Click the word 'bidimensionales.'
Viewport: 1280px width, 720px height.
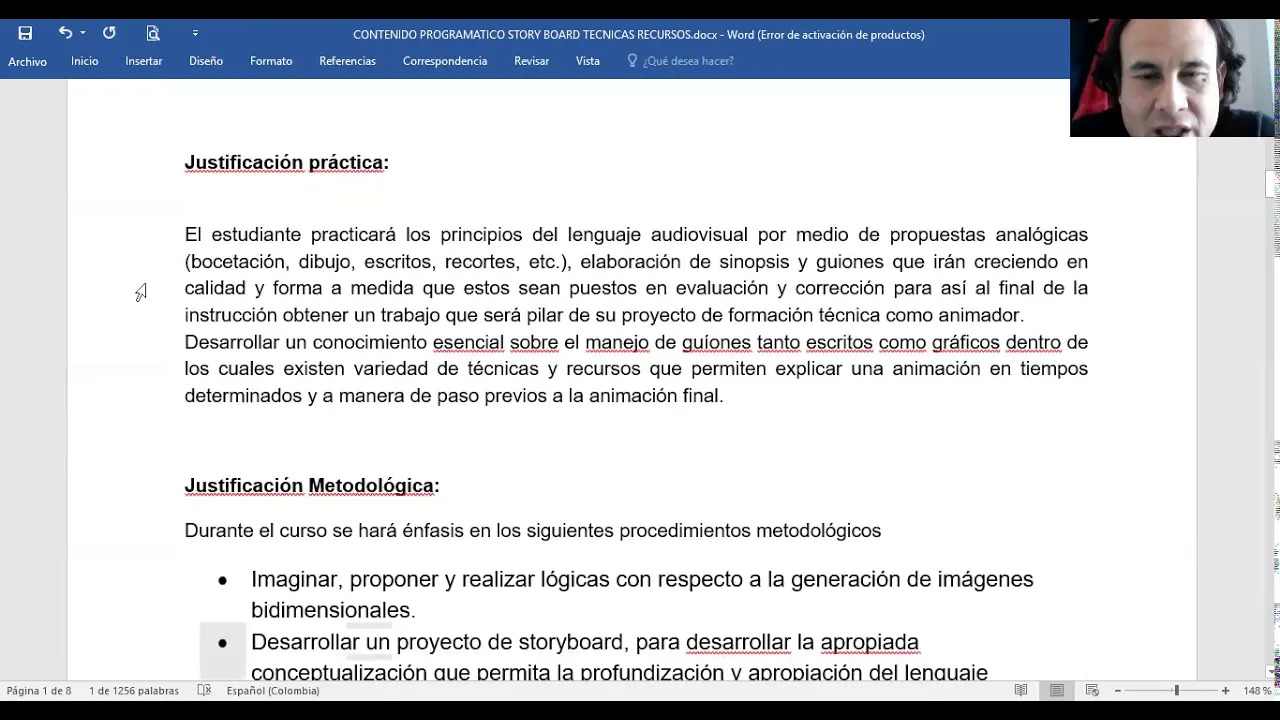coord(333,610)
